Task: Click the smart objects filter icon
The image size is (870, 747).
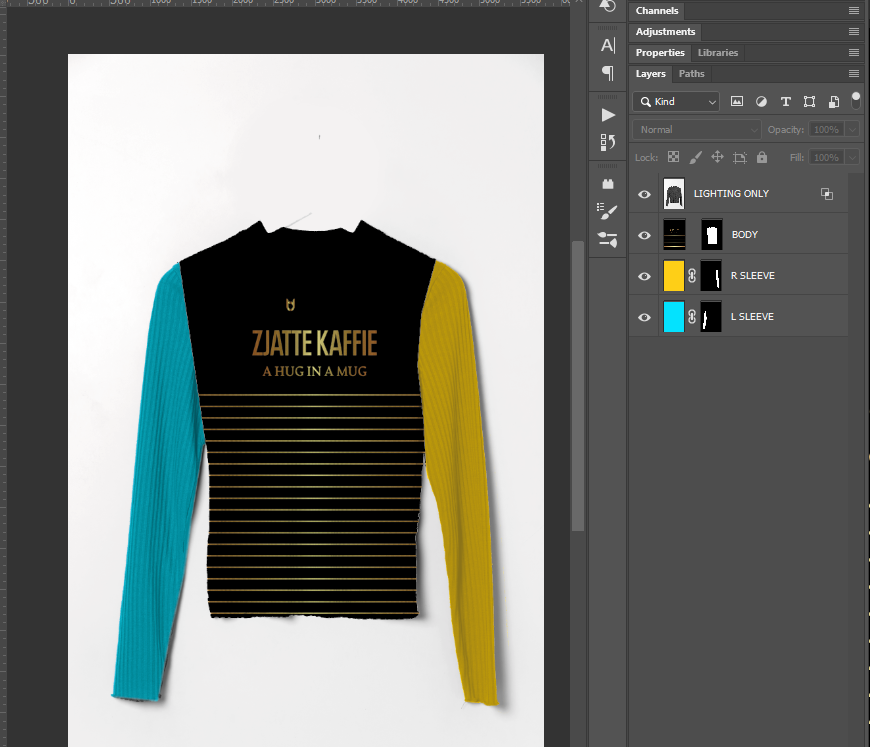Action: pos(833,101)
